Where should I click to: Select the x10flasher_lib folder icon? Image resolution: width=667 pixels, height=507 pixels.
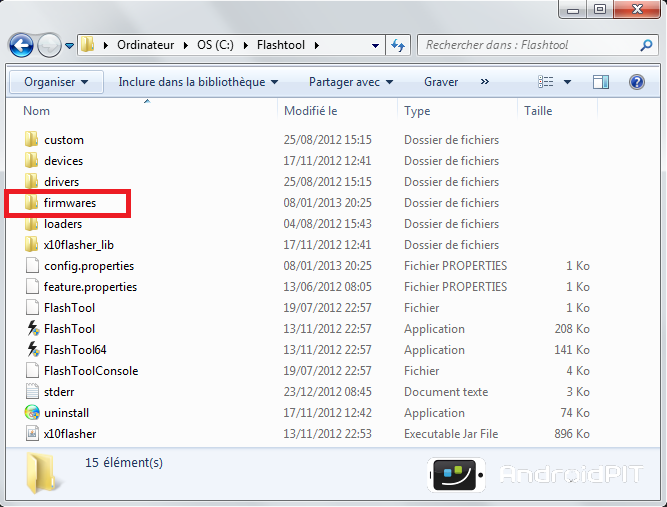click(x=31, y=244)
